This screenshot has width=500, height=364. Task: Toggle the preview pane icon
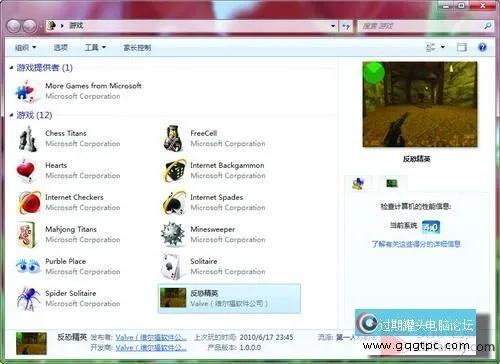click(x=461, y=47)
